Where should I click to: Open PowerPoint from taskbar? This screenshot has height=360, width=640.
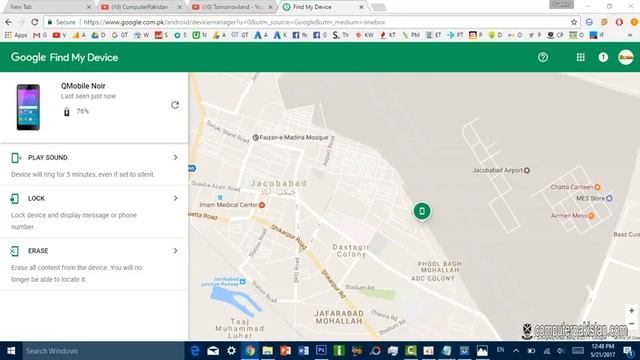click(285, 351)
